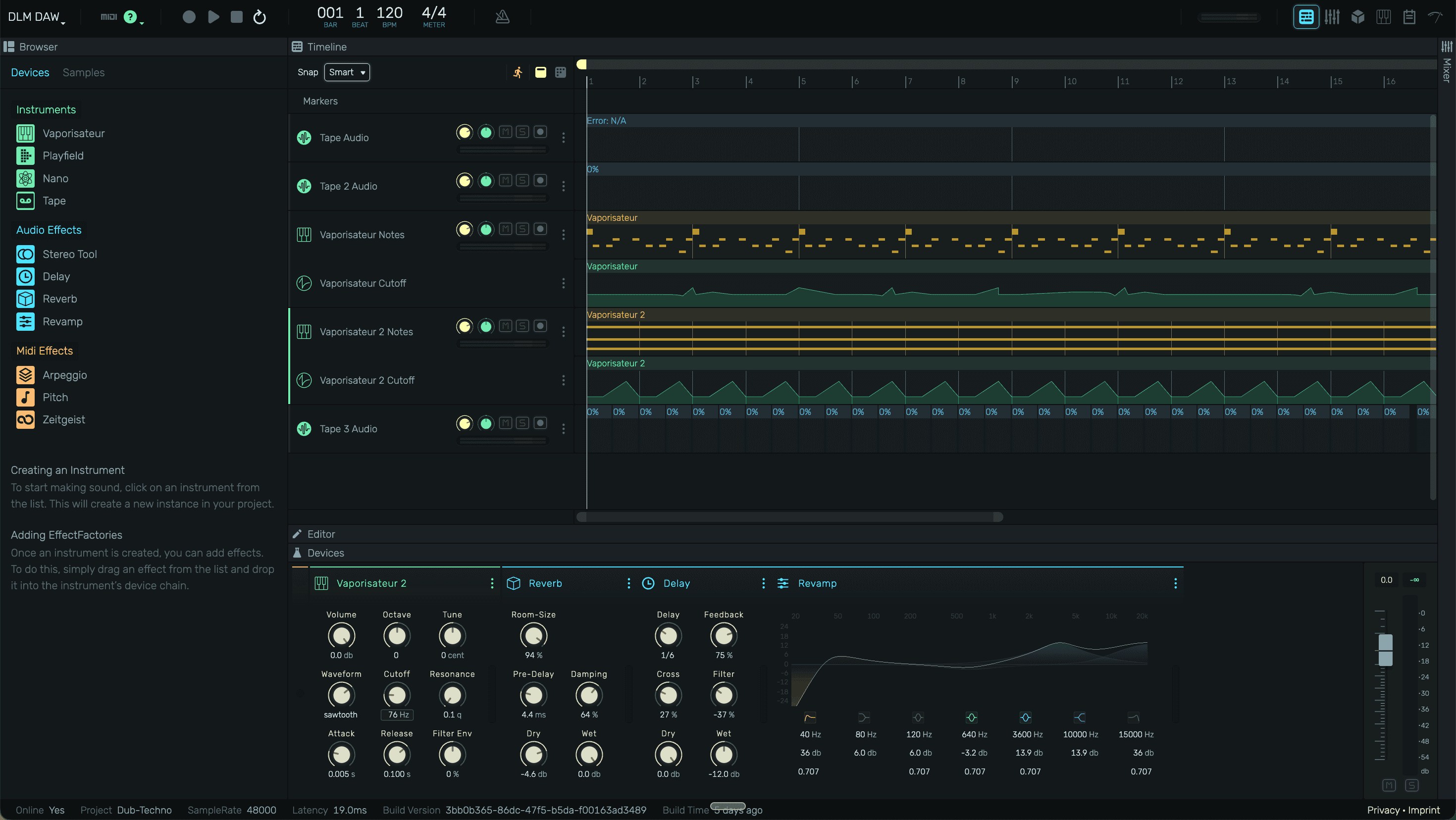Open the Revamp device menu dots
1456x820 pixels.
click(1176, 583)
